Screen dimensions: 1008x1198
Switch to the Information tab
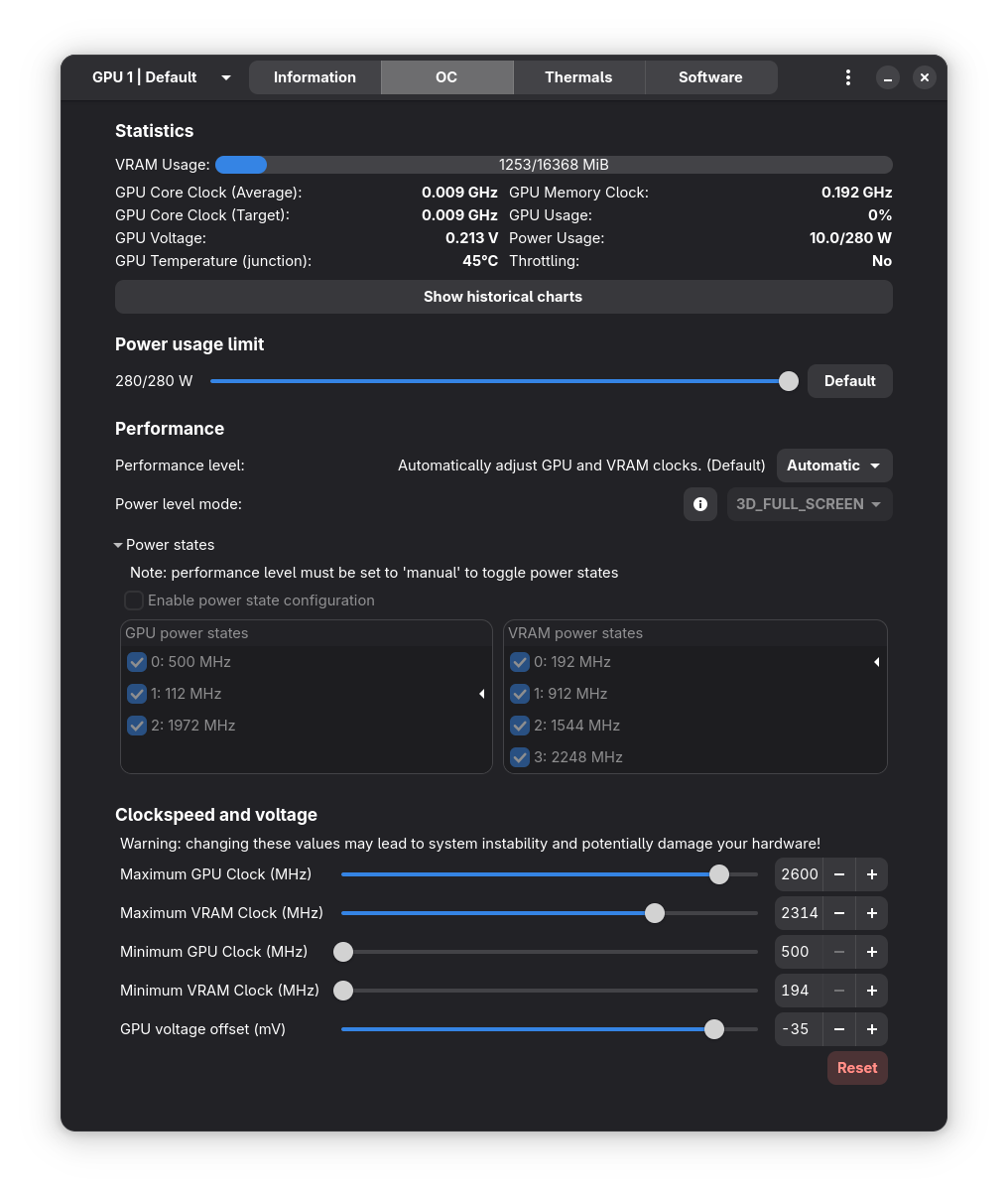click(315, 77)
